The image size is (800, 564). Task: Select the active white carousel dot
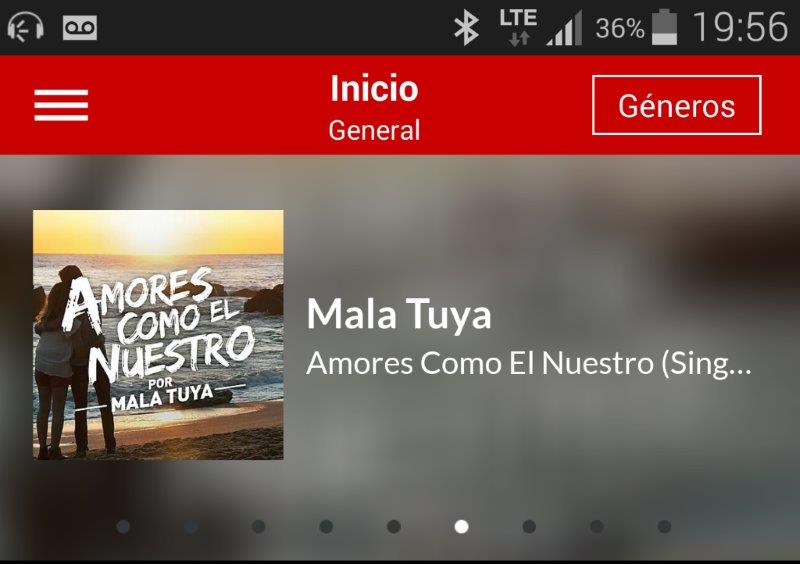[x=461, y=526]
